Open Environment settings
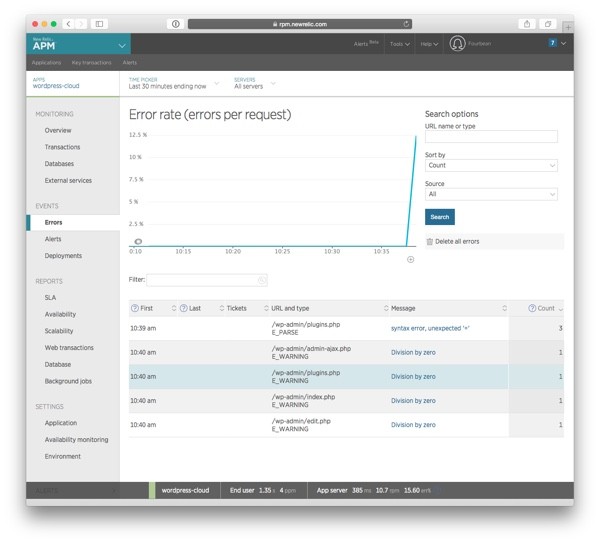This screenshot has height=543, width=600. [x=63, y=457]
